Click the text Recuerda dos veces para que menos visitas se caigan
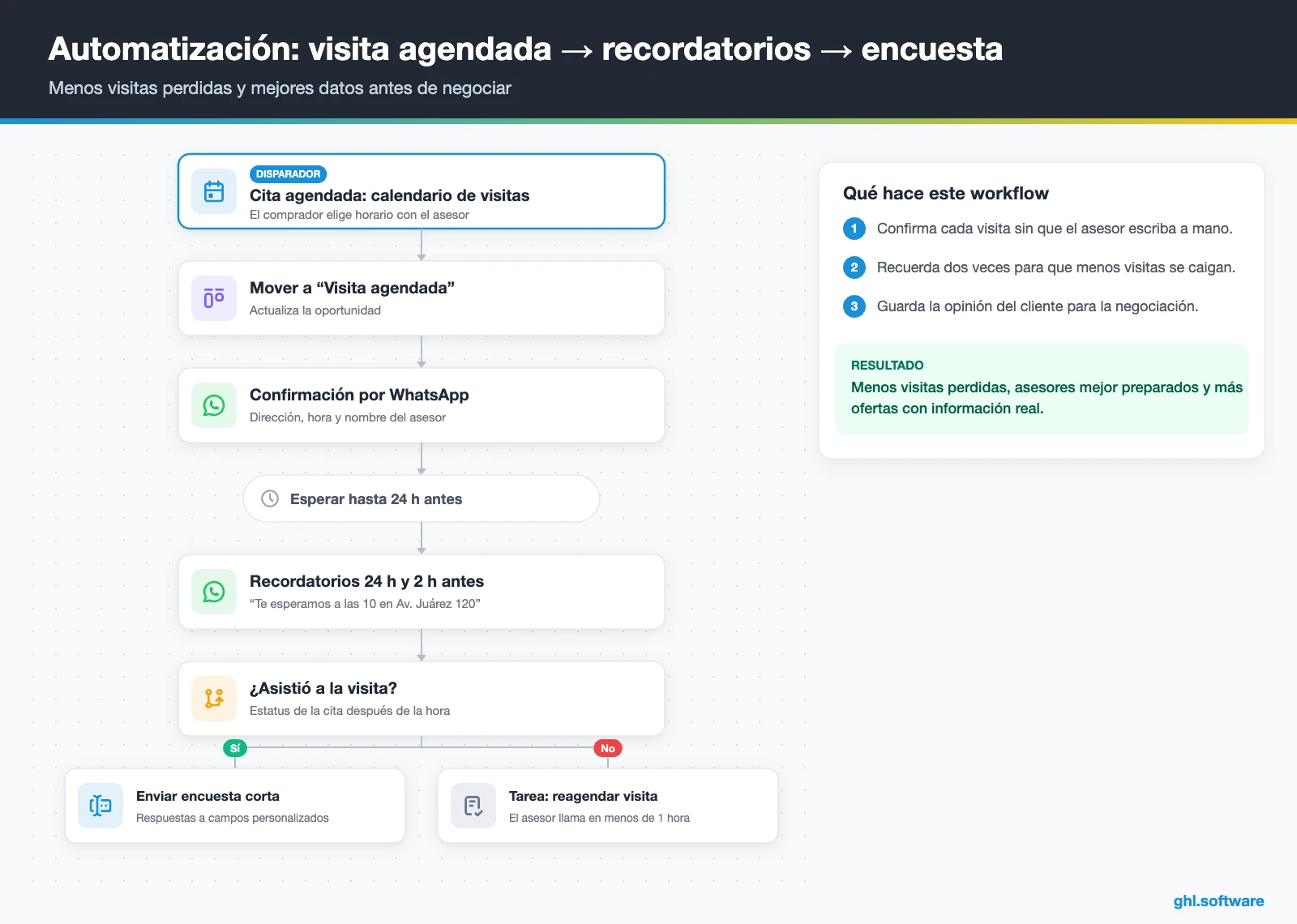Image resolution: width=1297 pixels, height=924 pixels. 1056,267
